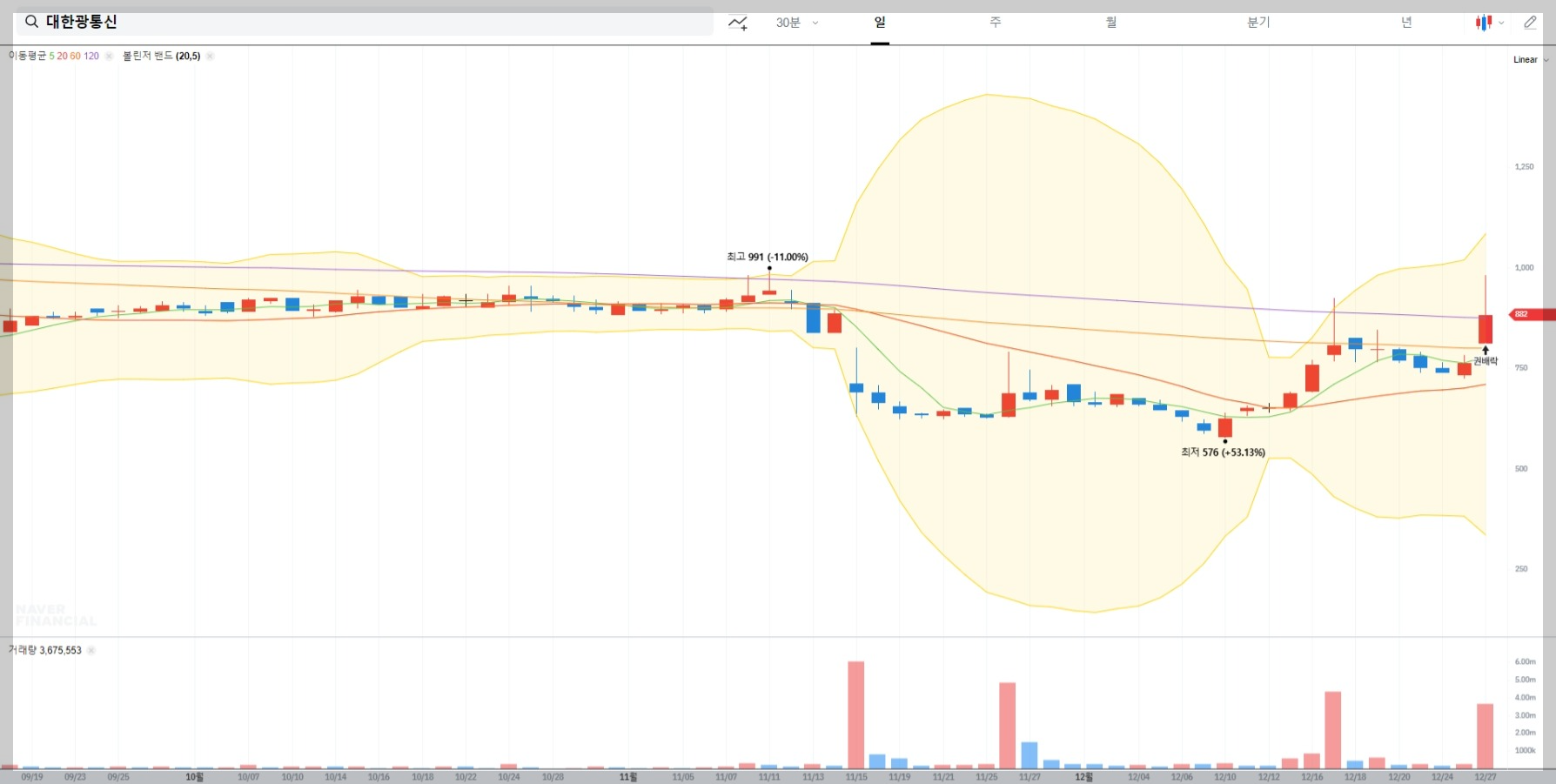This screenshot has height=784, width=1556.
Task: Click the 250 price axis label
Action: pos(1521,569)
